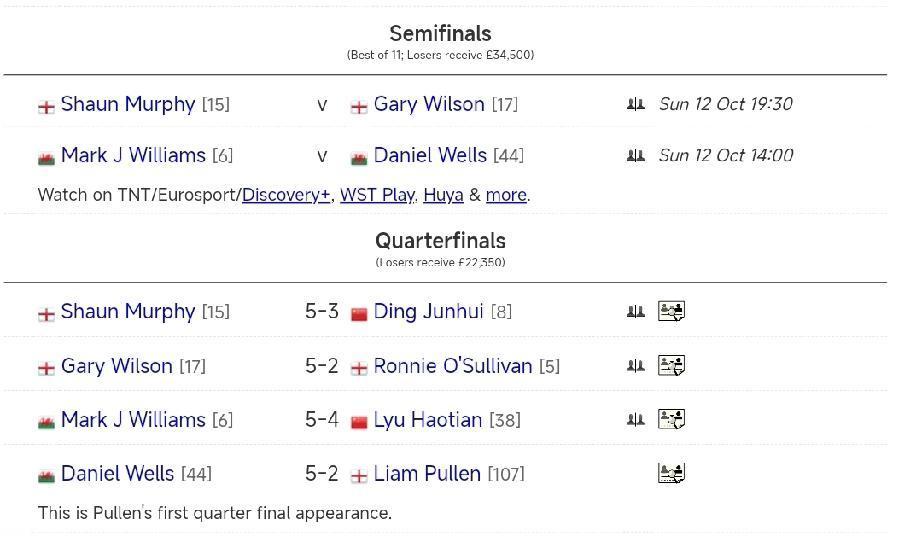Select Liam Pullen player link
922x540 pixels.
click(x=427, y=474)
